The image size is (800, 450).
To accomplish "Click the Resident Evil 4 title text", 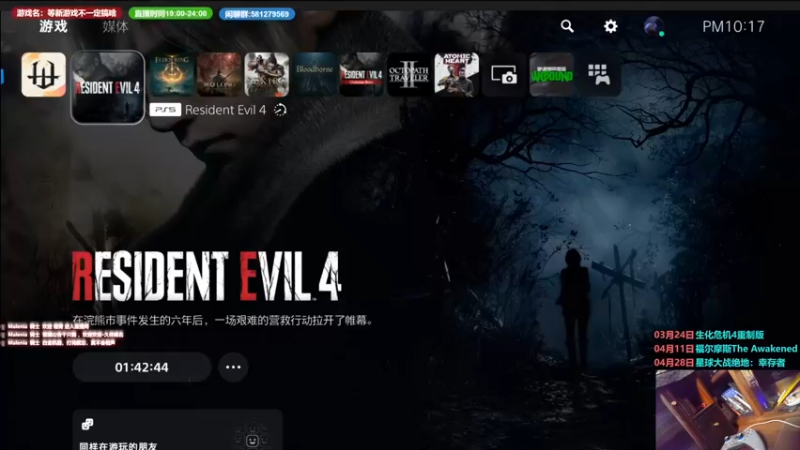I will [x=225, y=110].
